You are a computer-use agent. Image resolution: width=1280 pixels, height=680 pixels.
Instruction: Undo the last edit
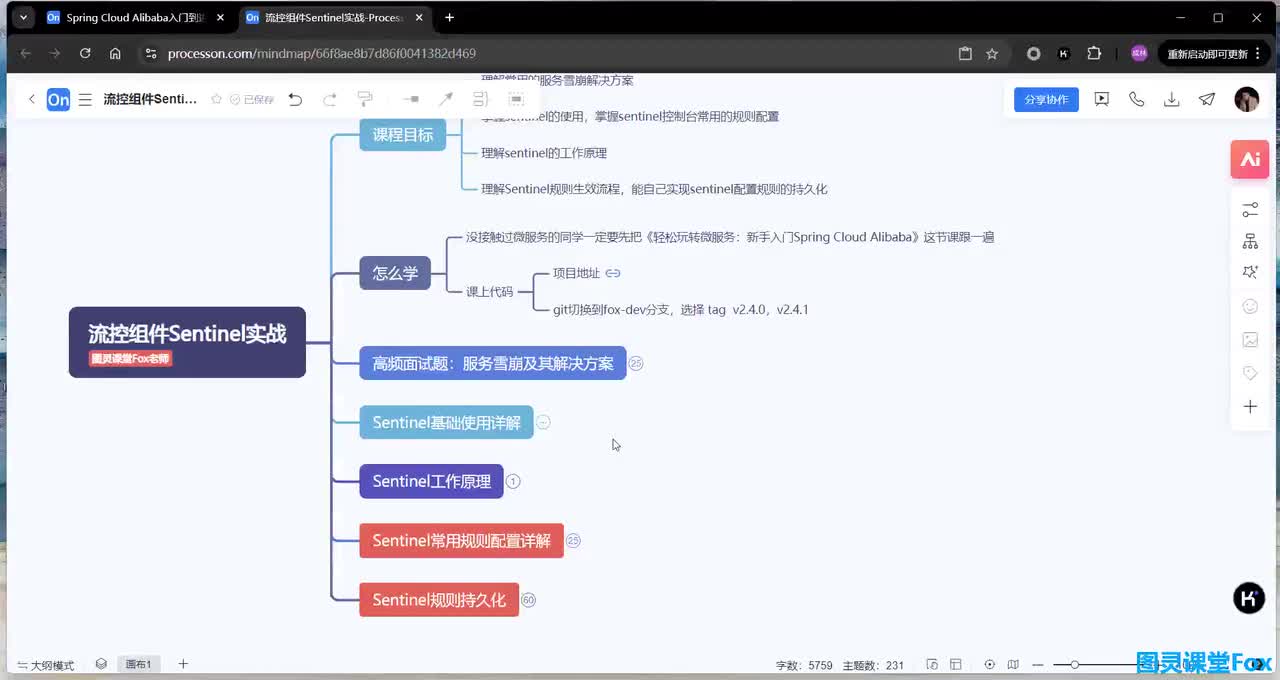point(295,99)
